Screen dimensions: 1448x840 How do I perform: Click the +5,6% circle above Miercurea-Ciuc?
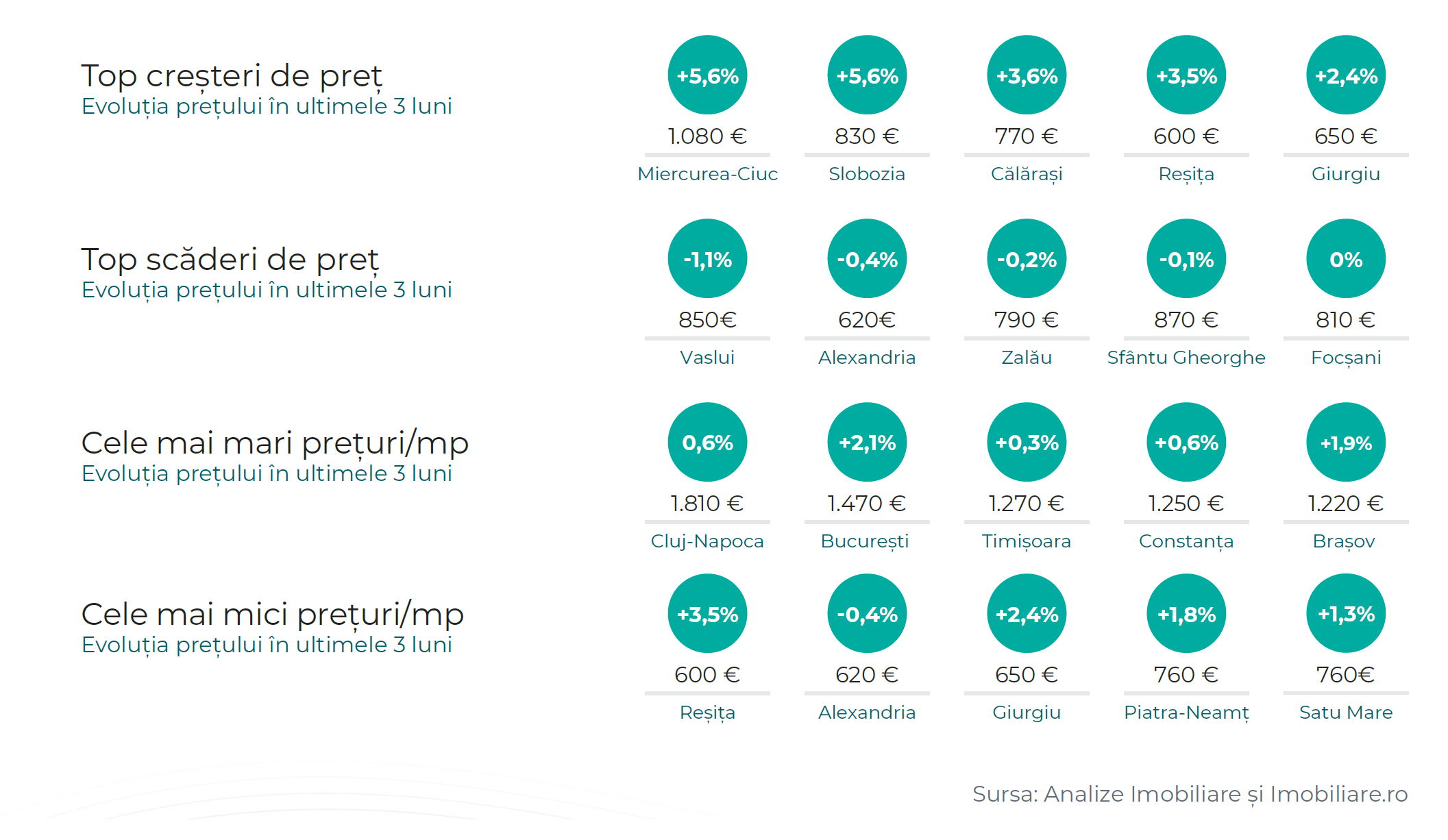(707, 75)
